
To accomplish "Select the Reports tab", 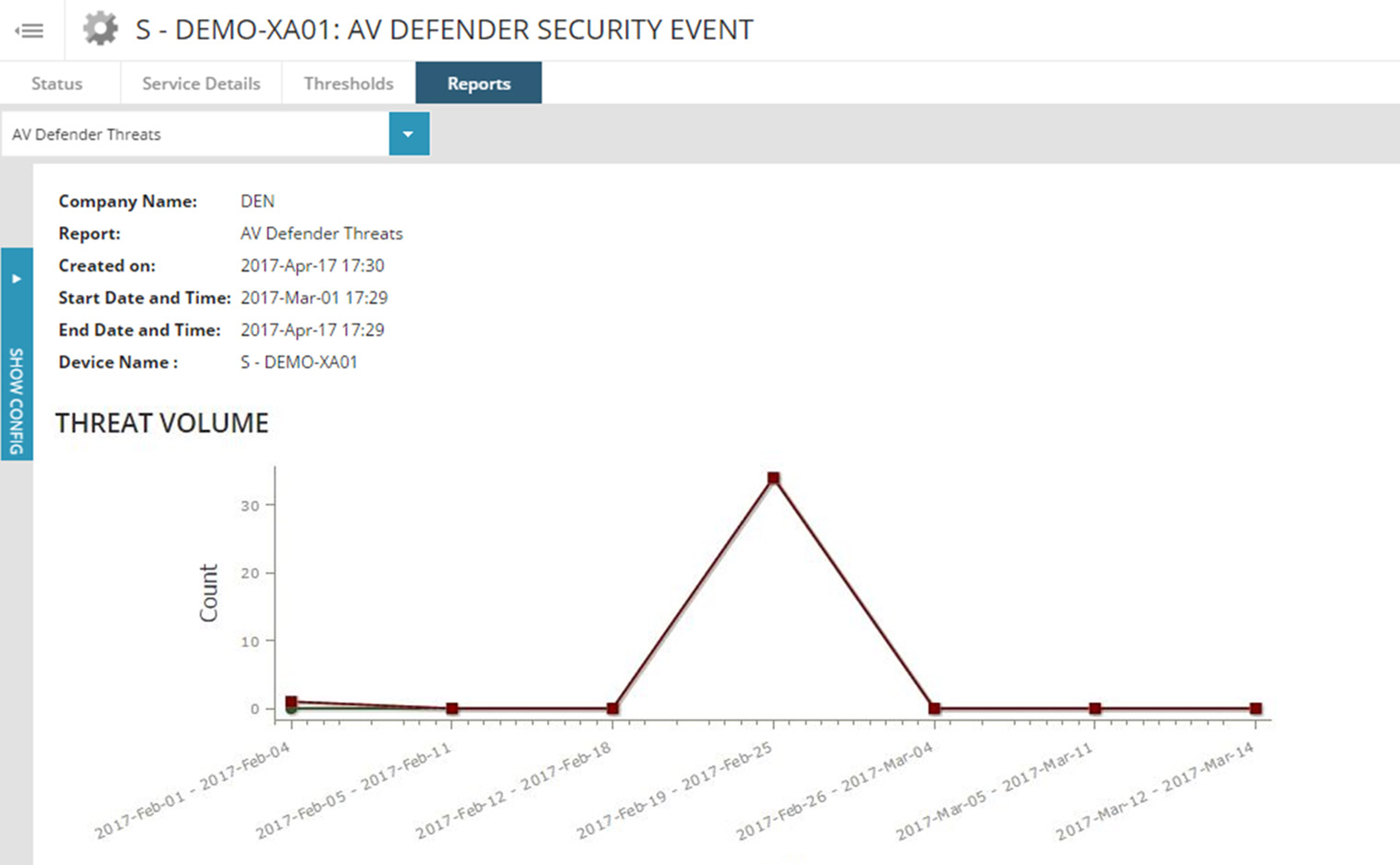I will [478, 83].
